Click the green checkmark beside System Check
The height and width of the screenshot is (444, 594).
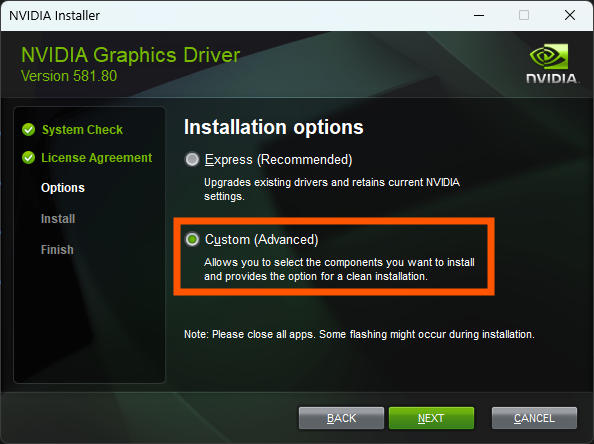pyautogui.click(x=28, y=130)
